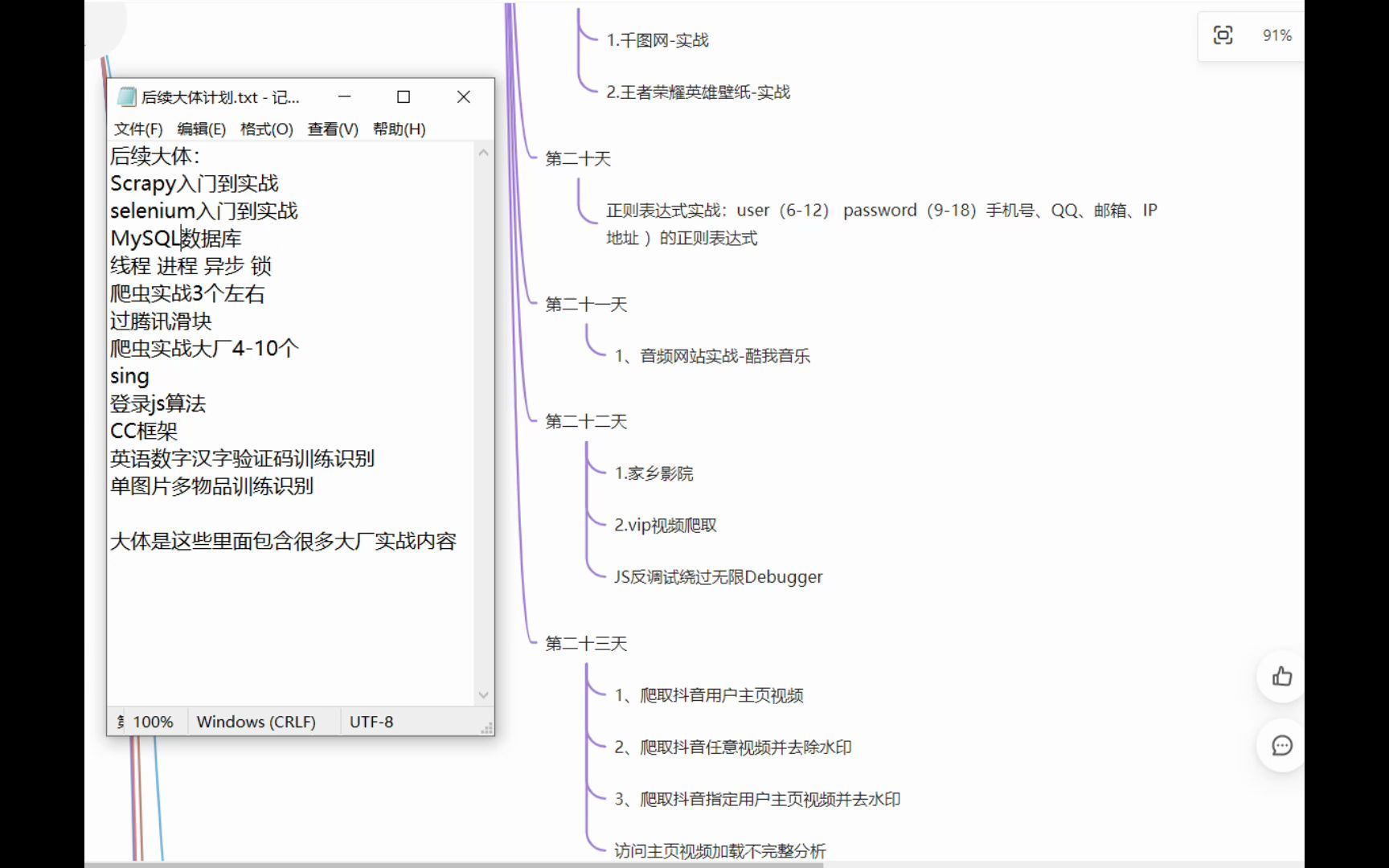Open the 文件(F) menu
Screen dimensions: 1389x868
[x=137, y=128]
